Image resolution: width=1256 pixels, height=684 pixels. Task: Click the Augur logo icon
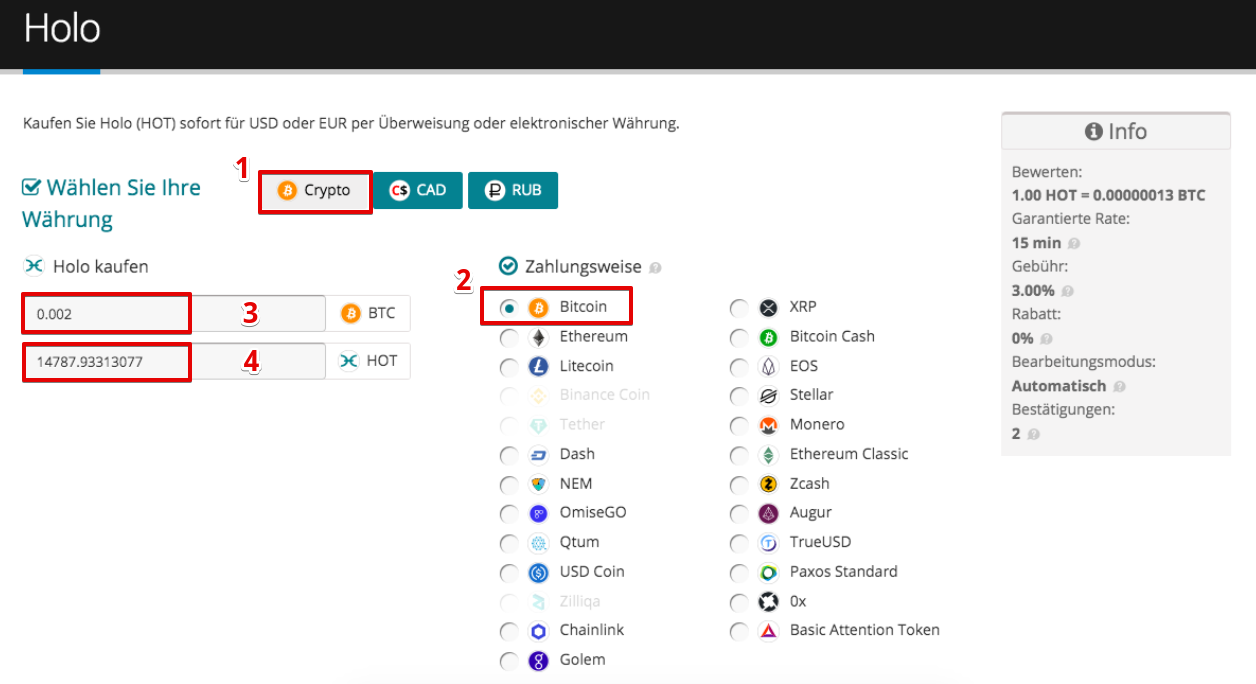point(769,513)
